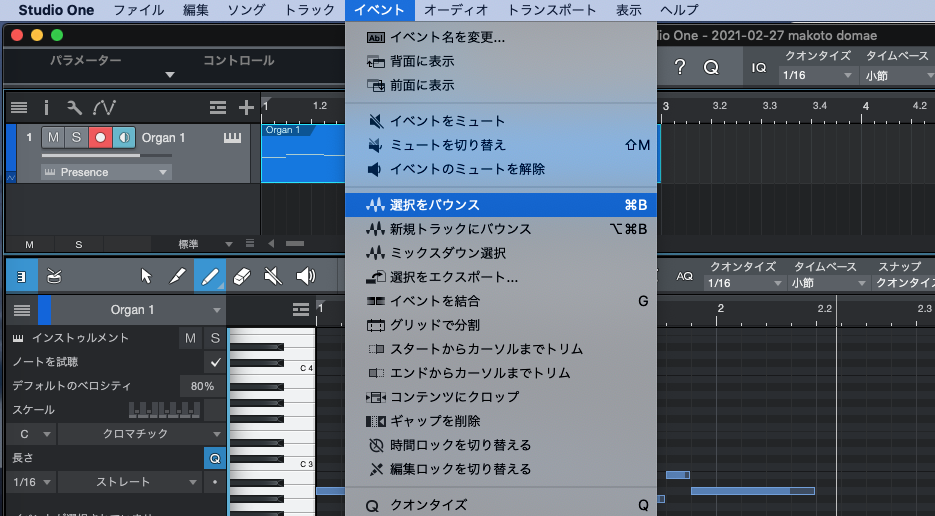Viewport: 935px width, 516px height.
Task: Record-arm the Organ 1 track
Action: (x=100, y=137)
